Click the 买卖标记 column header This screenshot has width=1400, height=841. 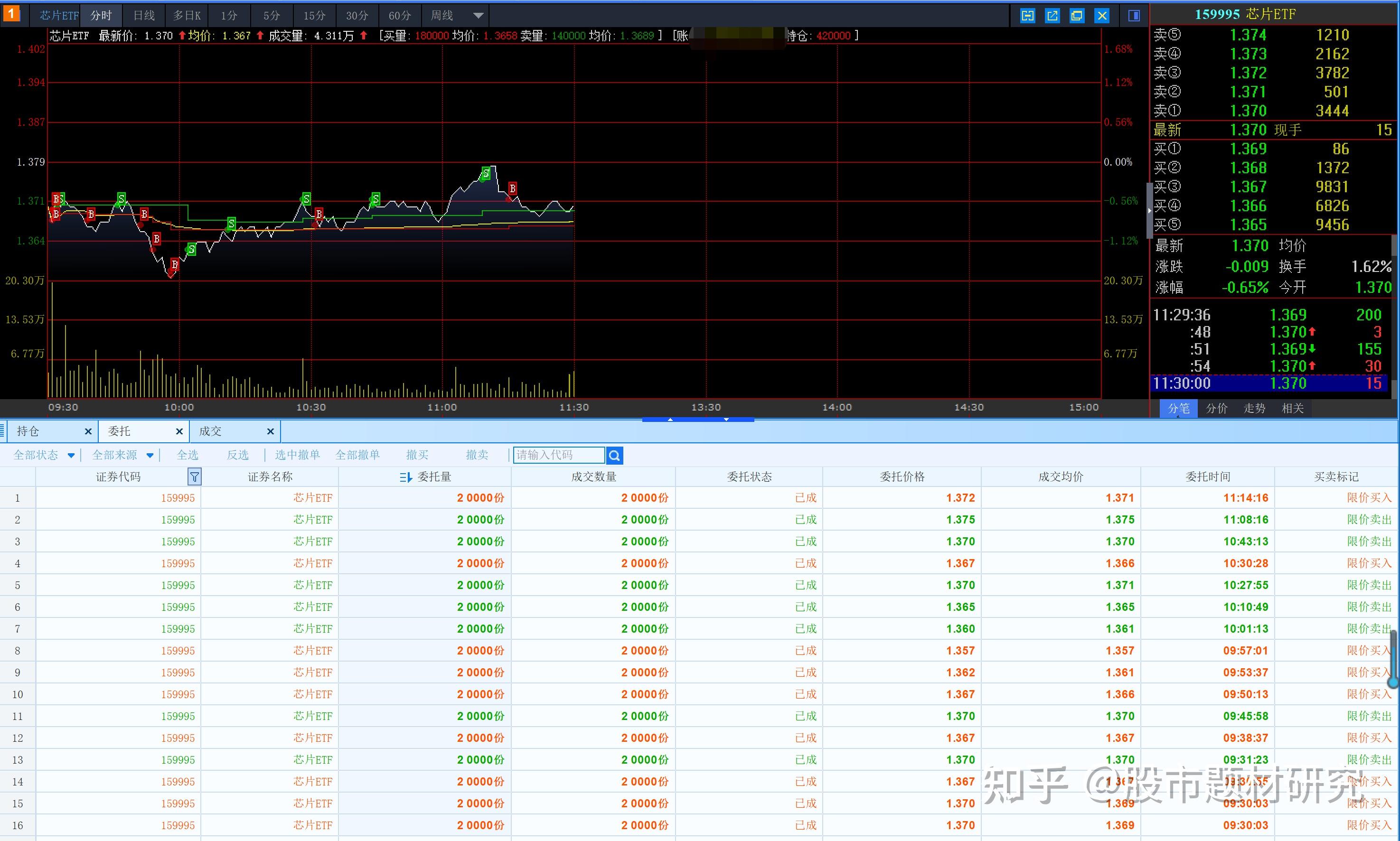point(1336,477)
